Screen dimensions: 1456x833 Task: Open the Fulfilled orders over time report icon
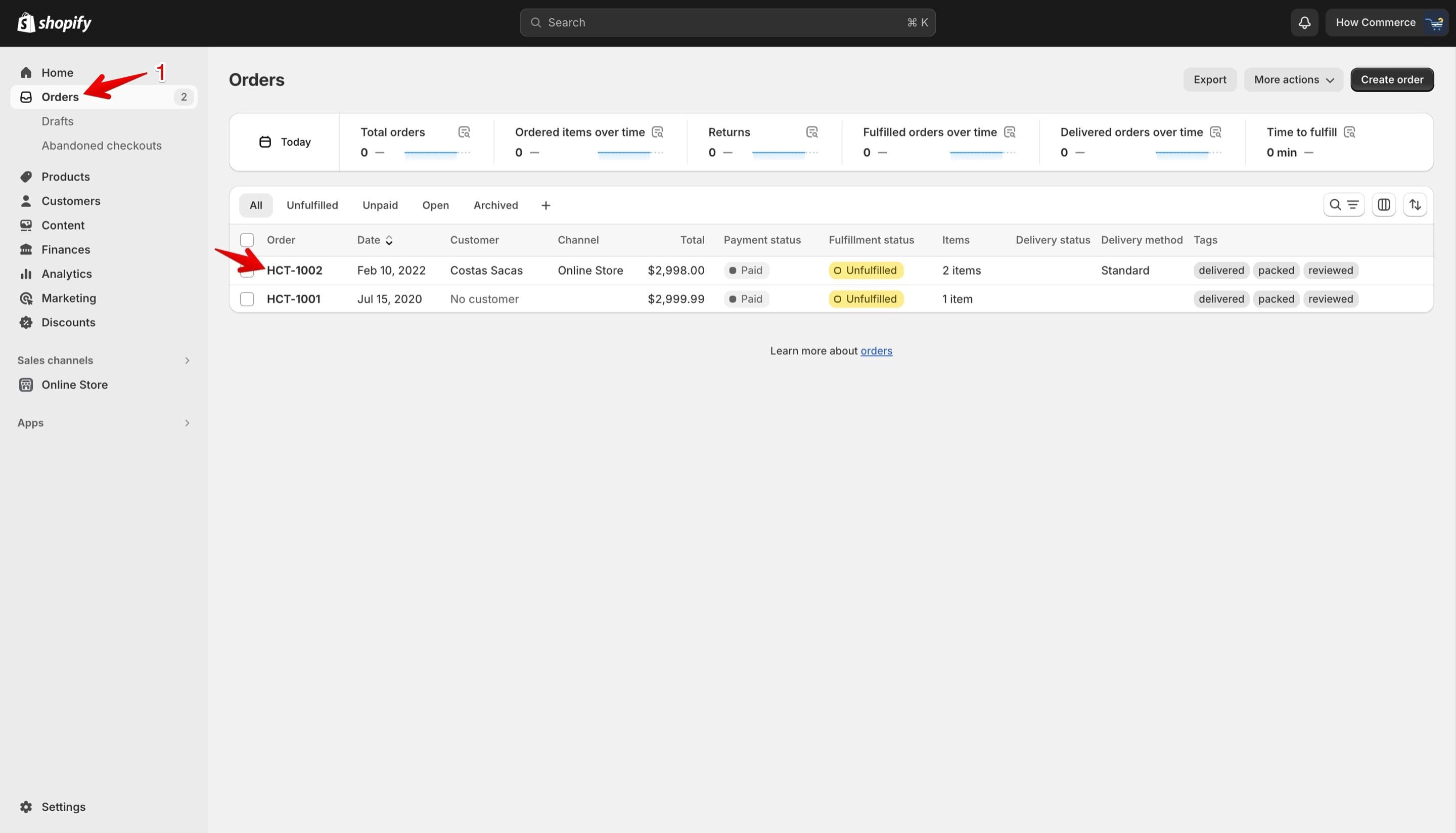point(1010,132)
